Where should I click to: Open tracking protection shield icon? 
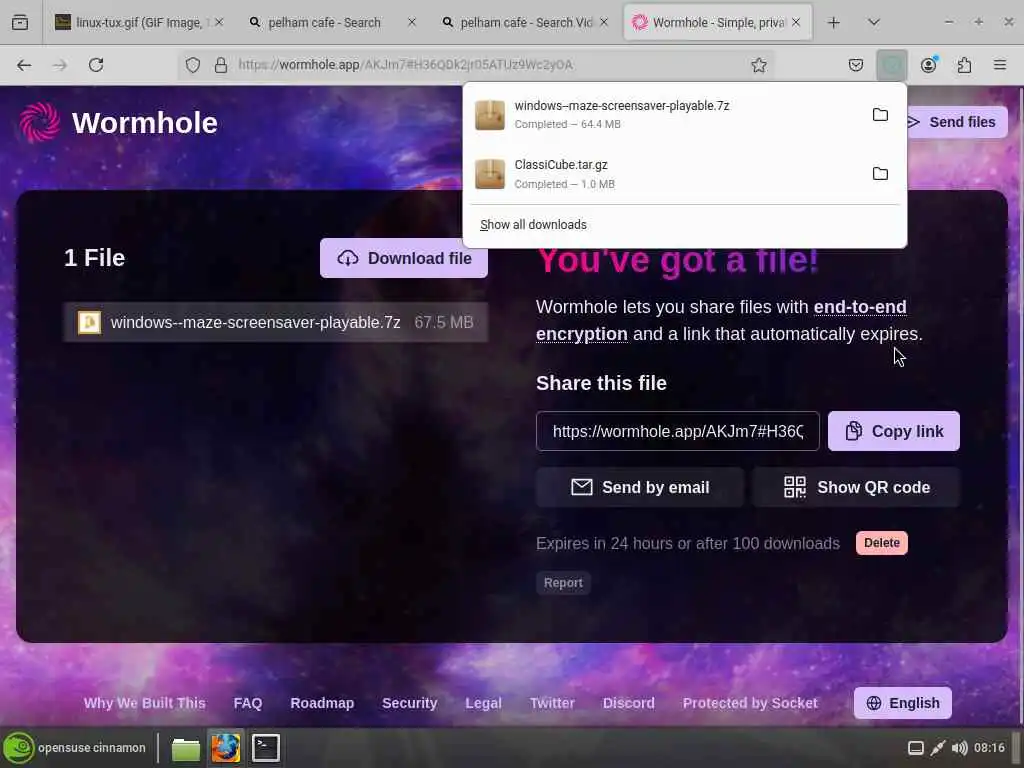click(x=193, y=65)
